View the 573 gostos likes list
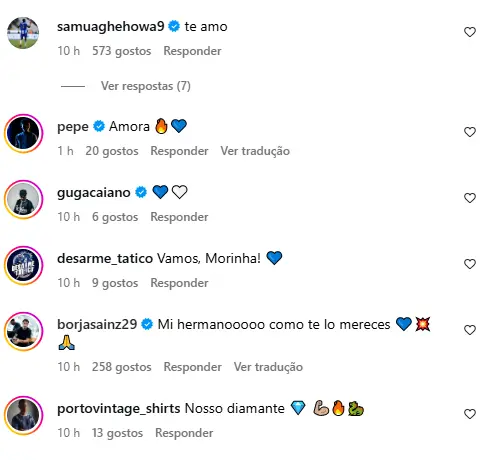Viewport: 484px width, 460px height. click(122, 51)
